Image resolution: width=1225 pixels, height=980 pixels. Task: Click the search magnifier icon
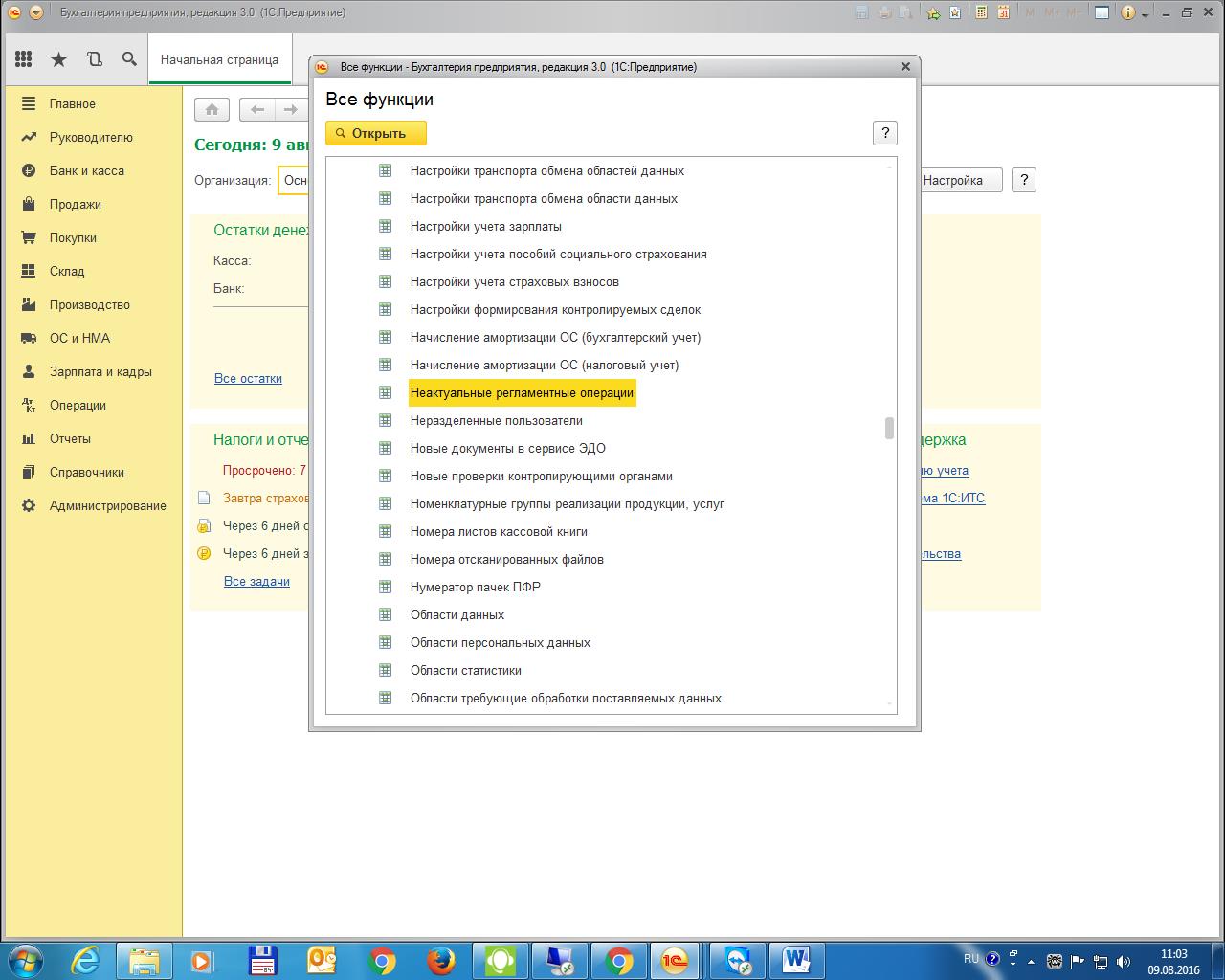tap(129, 59)
